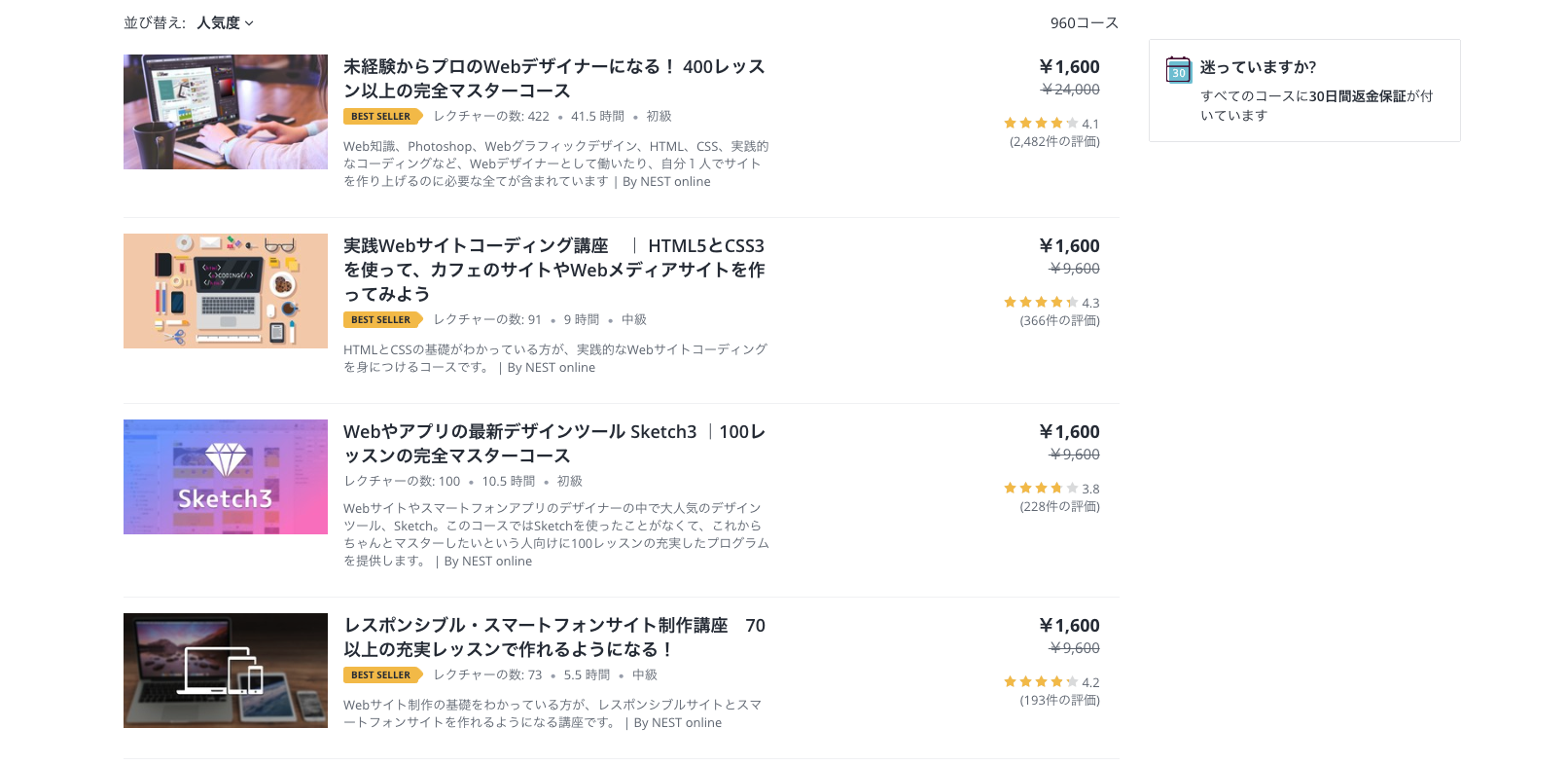Click the 3.8 star rating for Sketch3
This screenshot has width=1568, height=765.
[1051, 489]
